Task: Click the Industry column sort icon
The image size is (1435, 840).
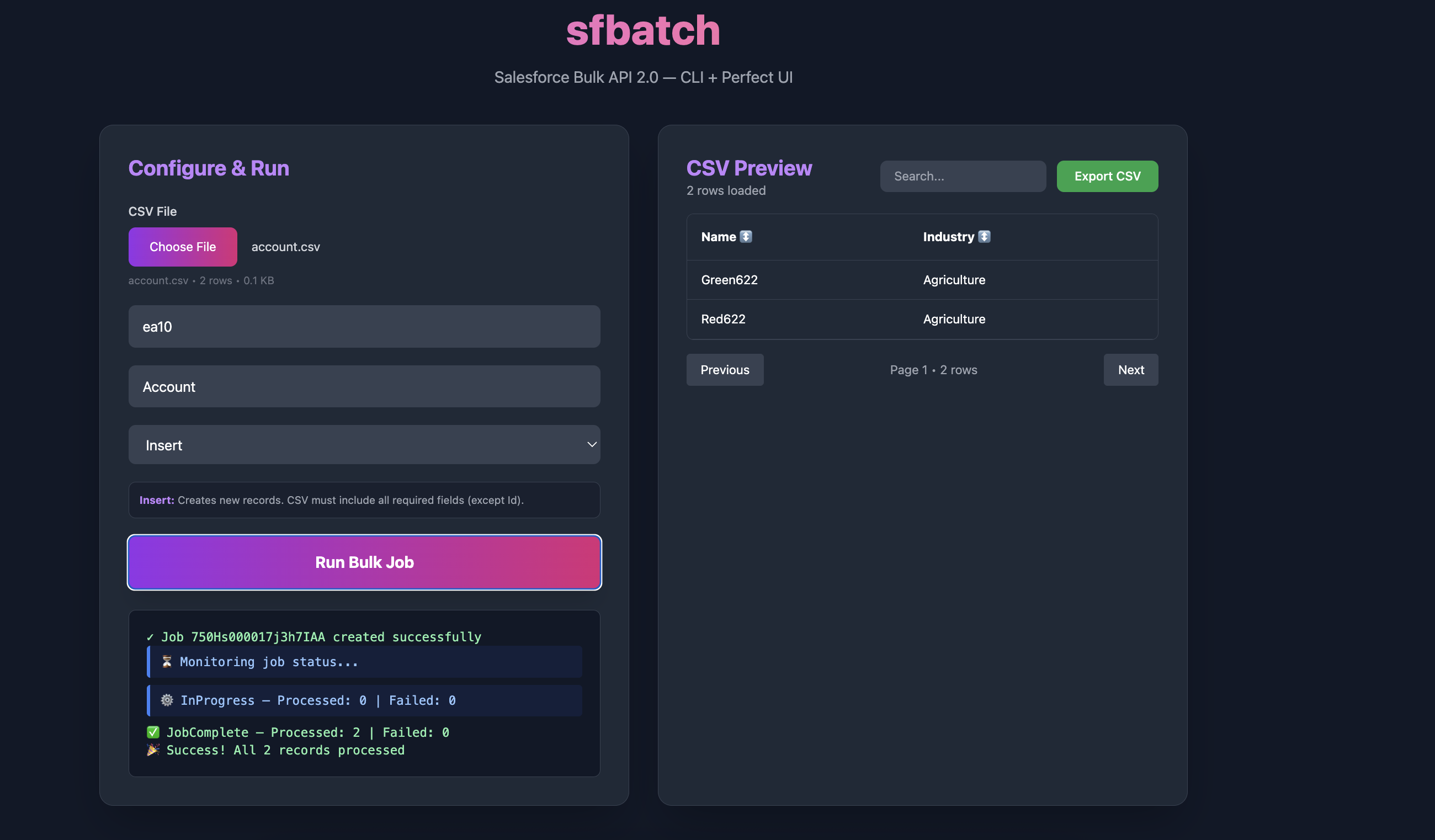Action: click(x=986, y=236)
